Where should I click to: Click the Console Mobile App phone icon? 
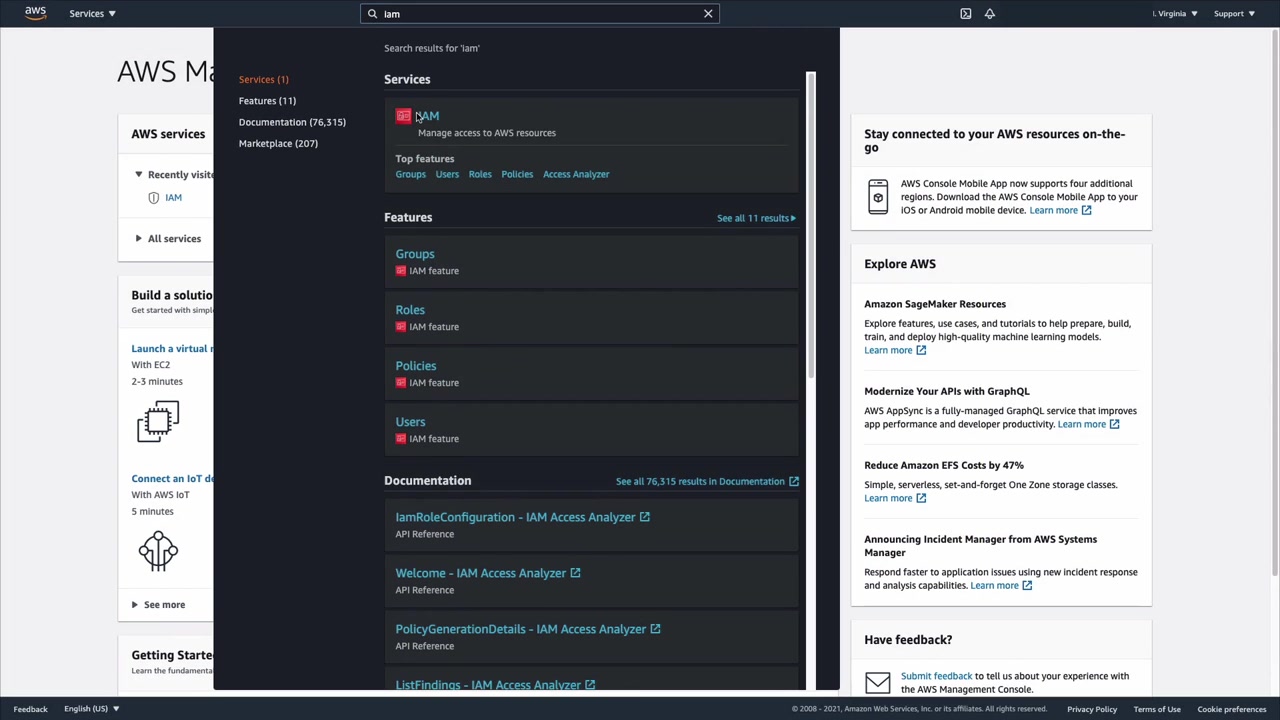[x=878, y=197]
